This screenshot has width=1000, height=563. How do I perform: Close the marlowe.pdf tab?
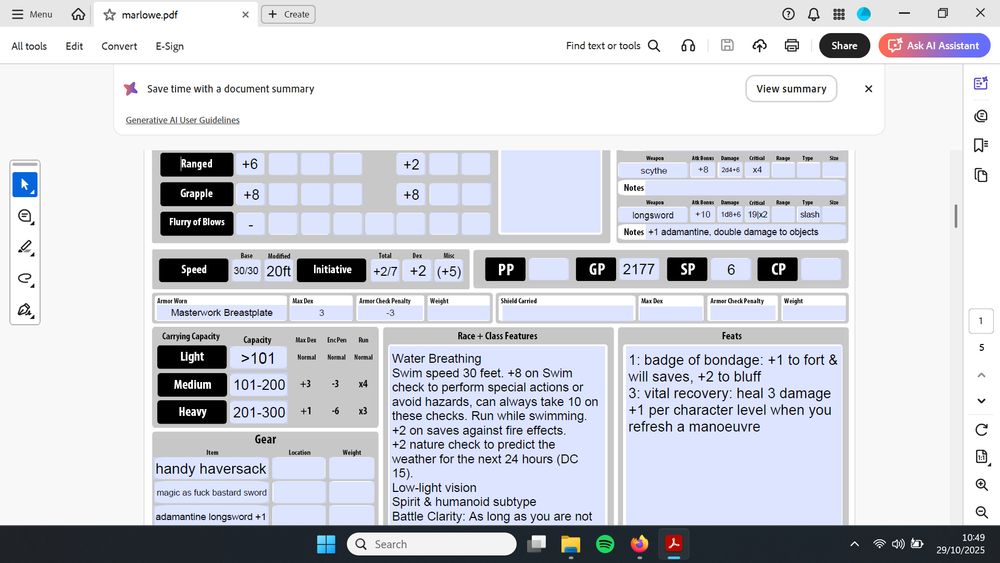click(246, 15)
